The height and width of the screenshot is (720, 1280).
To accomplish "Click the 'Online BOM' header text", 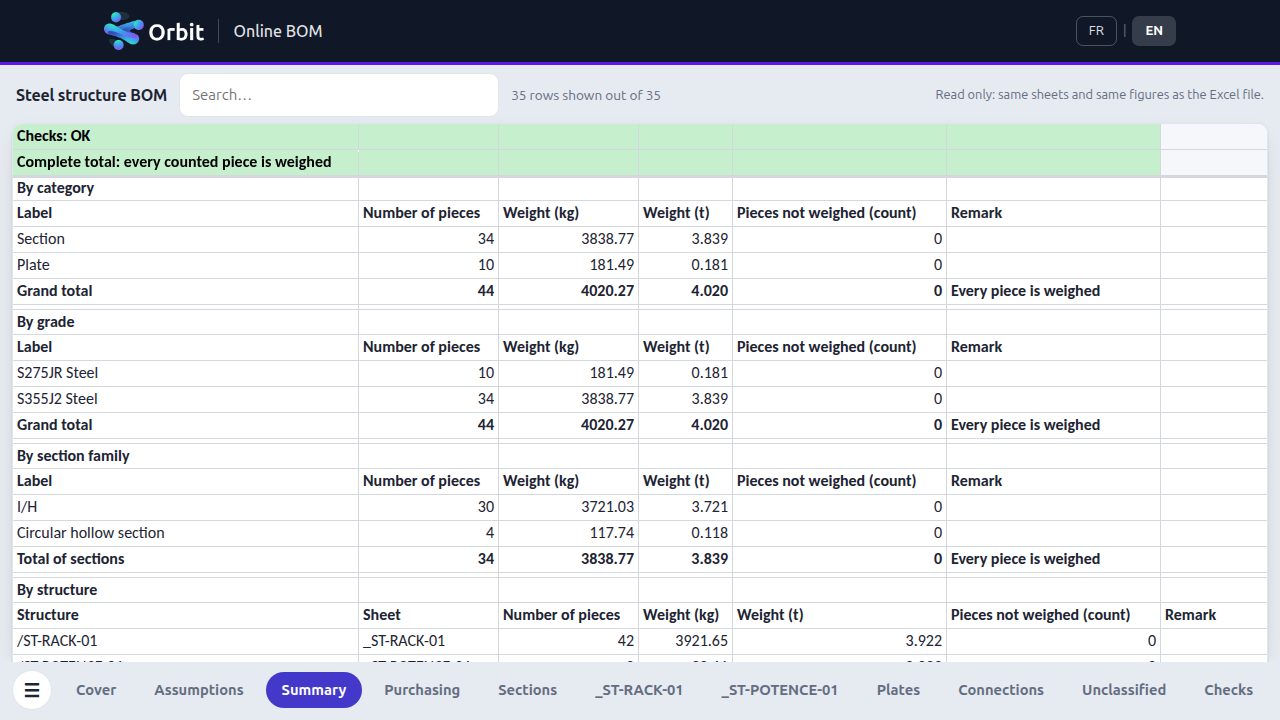I will pyautogui.click(x=278, y=31).
